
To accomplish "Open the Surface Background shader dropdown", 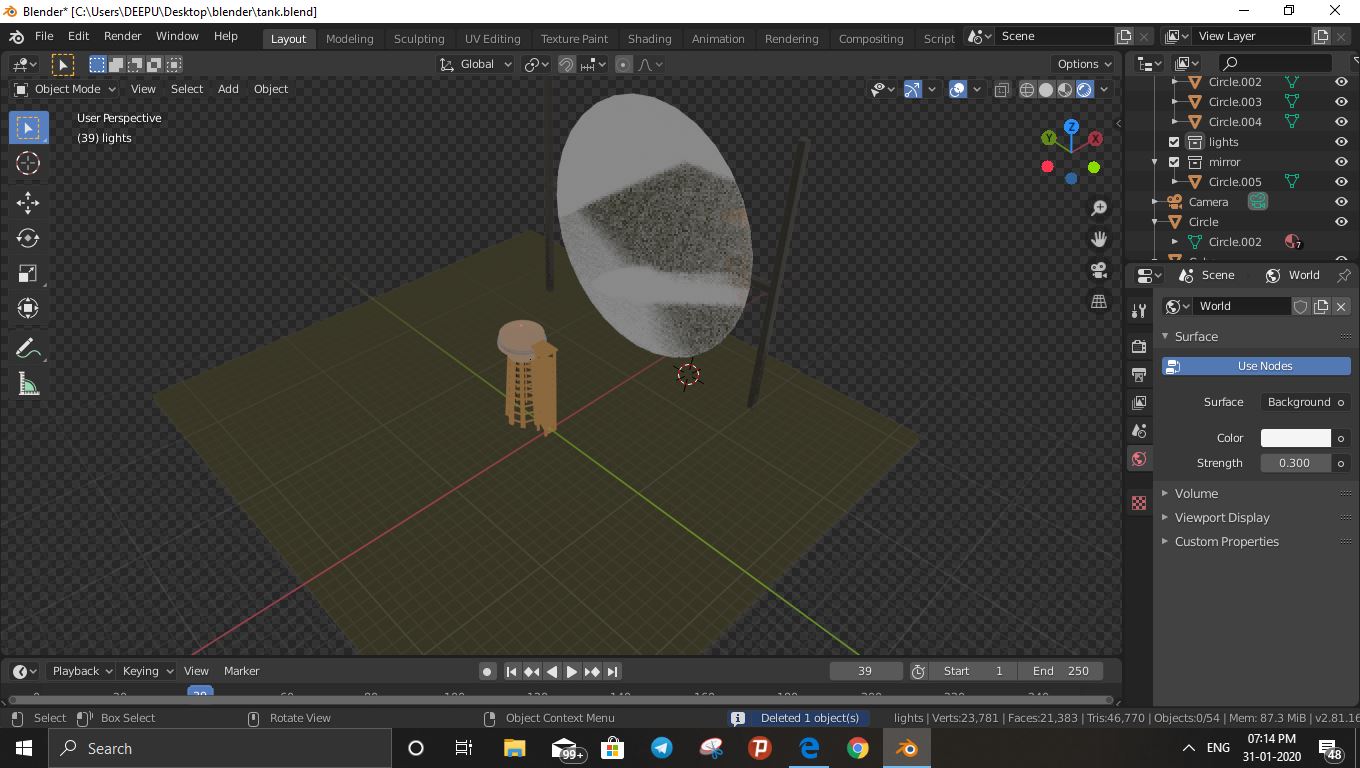I will [x=1299, y=402].
